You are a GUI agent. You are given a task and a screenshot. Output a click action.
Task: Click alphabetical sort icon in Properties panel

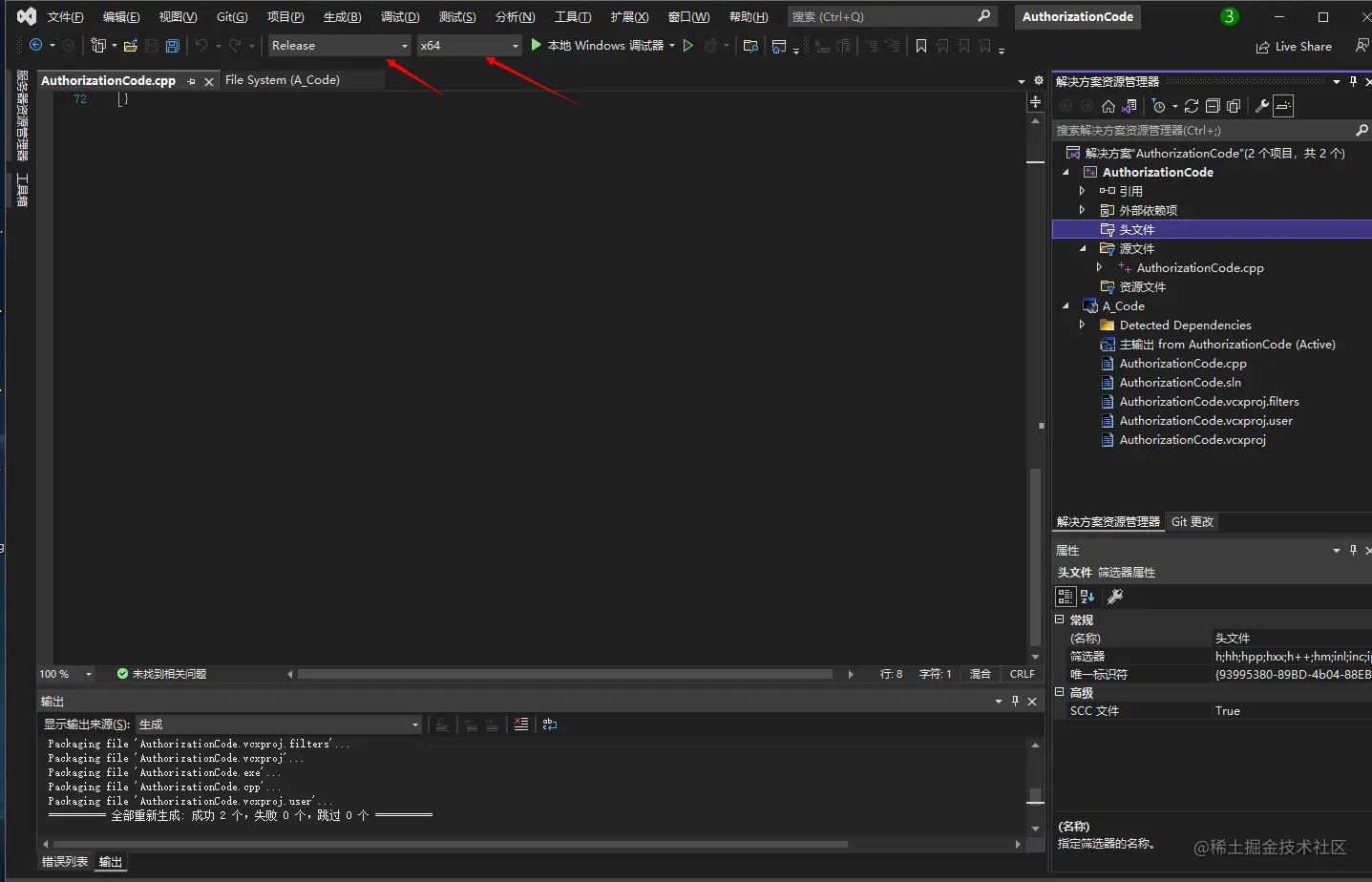[1087, 597]
